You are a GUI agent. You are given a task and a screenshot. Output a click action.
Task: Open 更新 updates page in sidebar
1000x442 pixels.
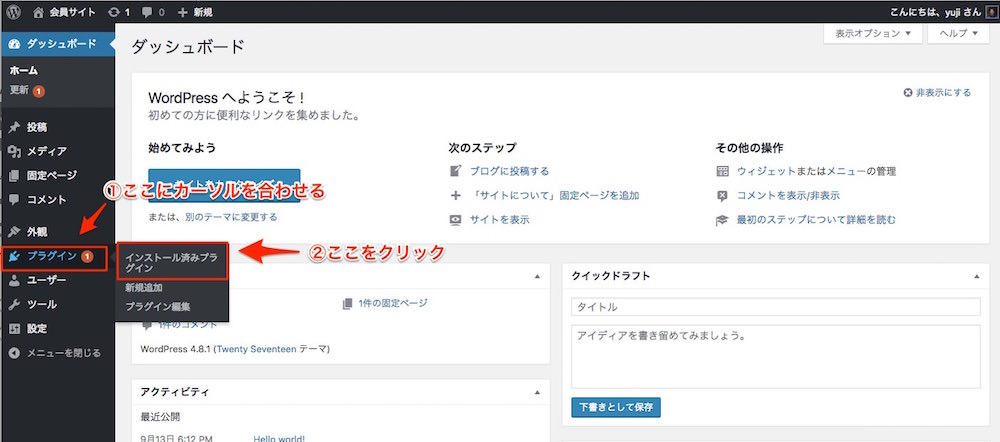click(27, 91)
